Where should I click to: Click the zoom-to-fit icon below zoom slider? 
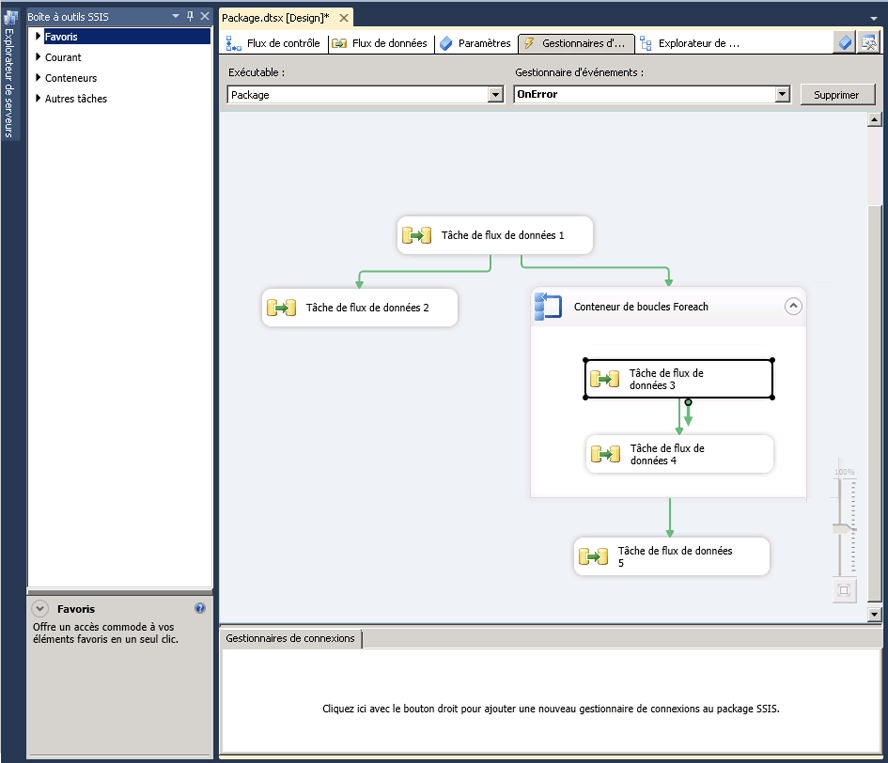844,590
